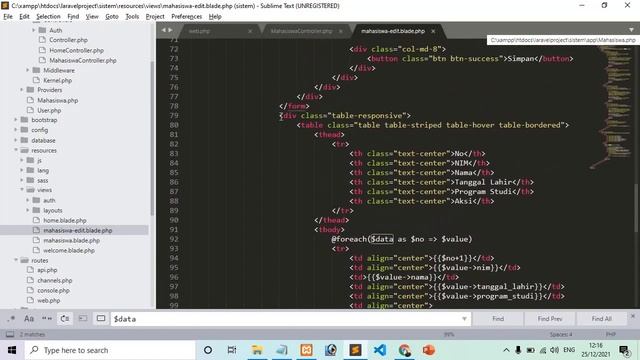Expand the Providers folder
The width and height of the screenshot is (640, 360).
(x=21, y=90)
